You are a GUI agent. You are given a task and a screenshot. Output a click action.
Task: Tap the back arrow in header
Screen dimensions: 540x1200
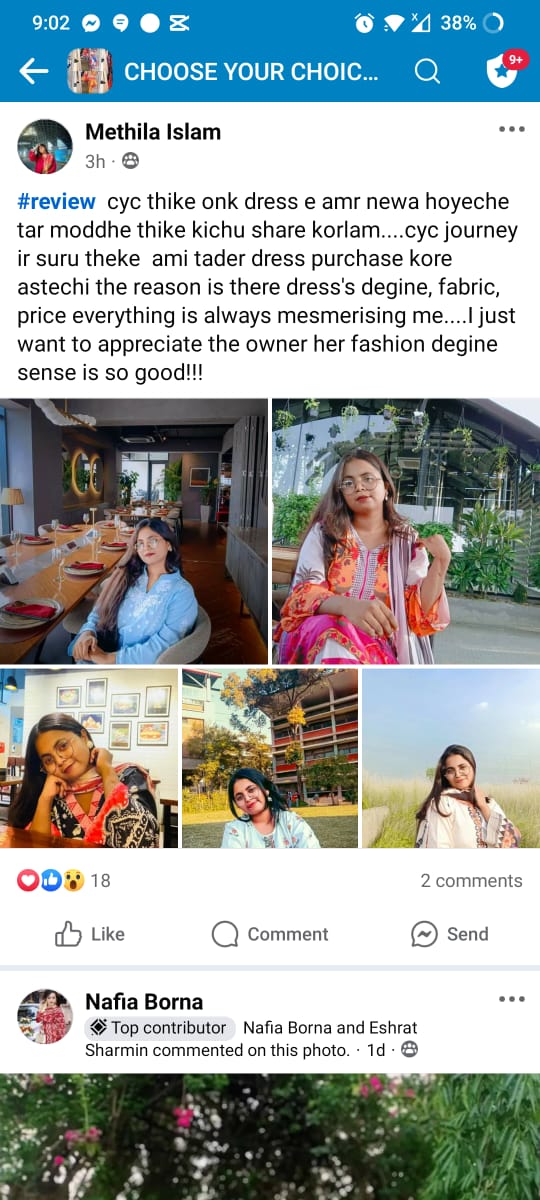34,71
